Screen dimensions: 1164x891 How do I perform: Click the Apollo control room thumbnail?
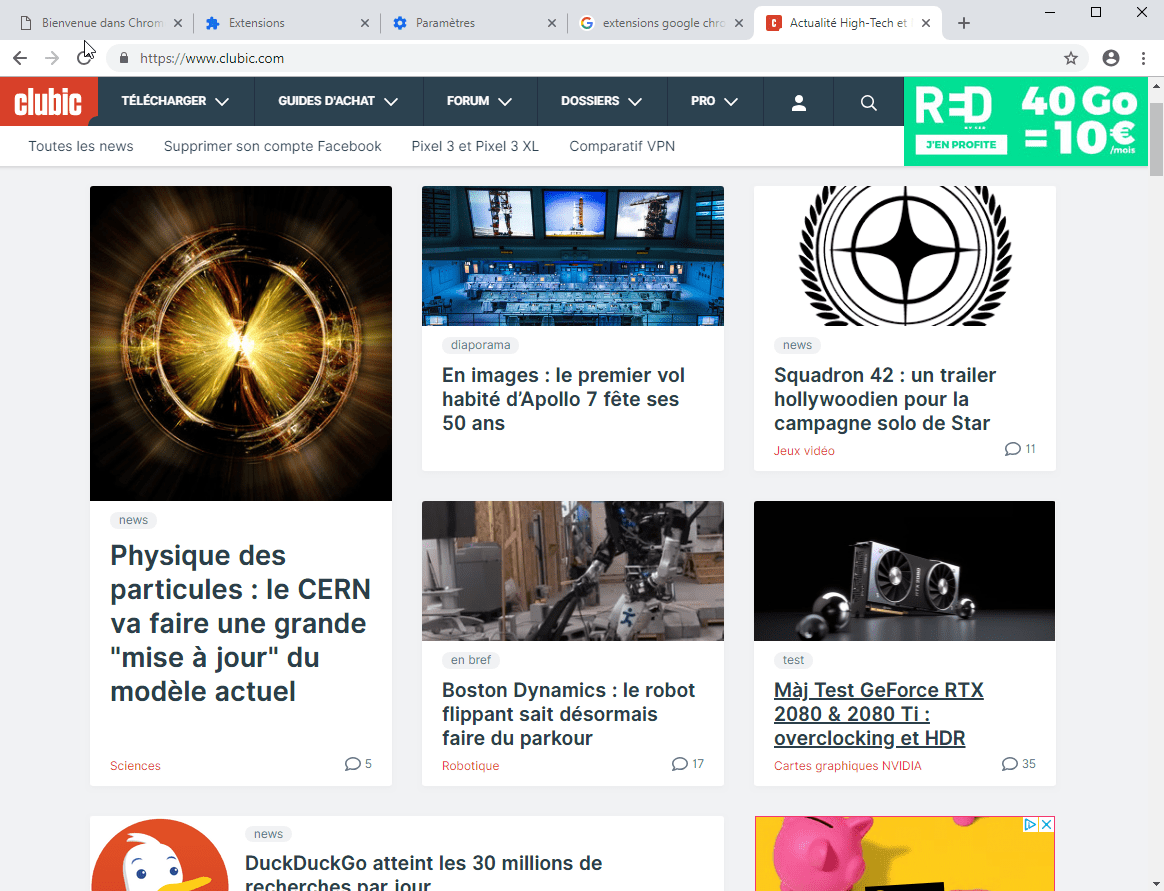[x=572, y=256]
